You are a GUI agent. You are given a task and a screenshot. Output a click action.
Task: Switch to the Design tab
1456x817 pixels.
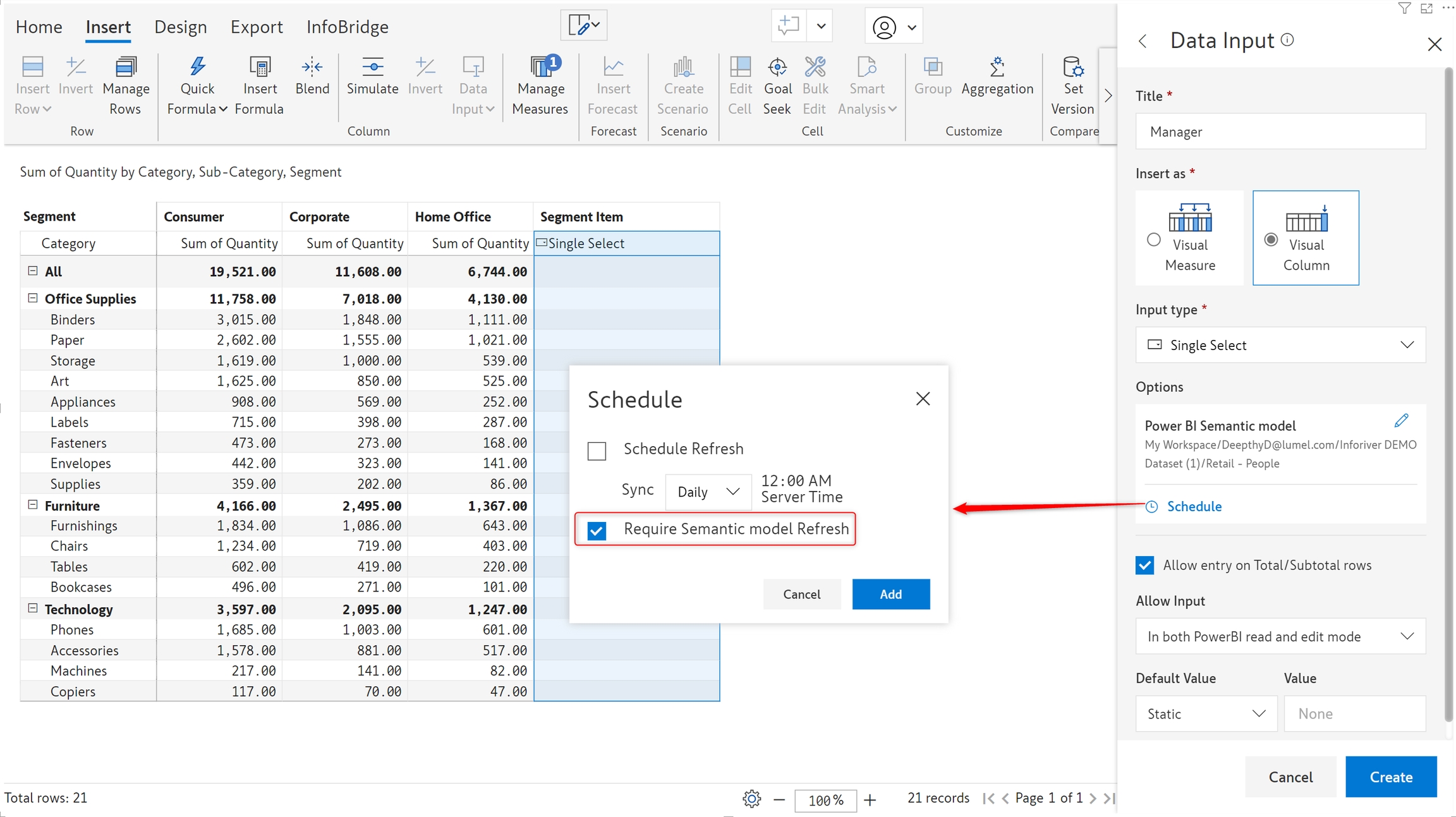[x=181, y=27]
